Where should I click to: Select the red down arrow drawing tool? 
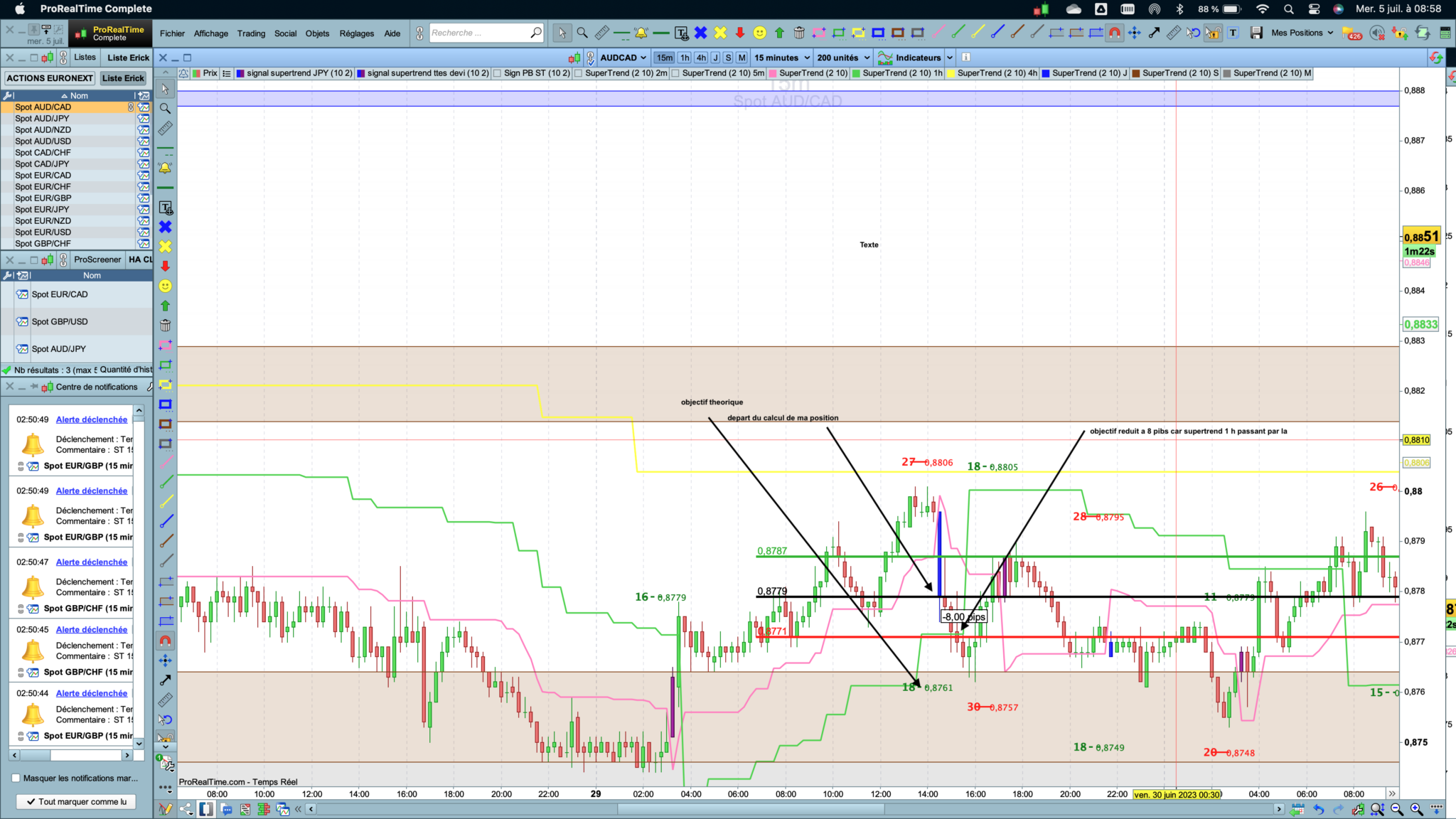(x=740, y=33)
